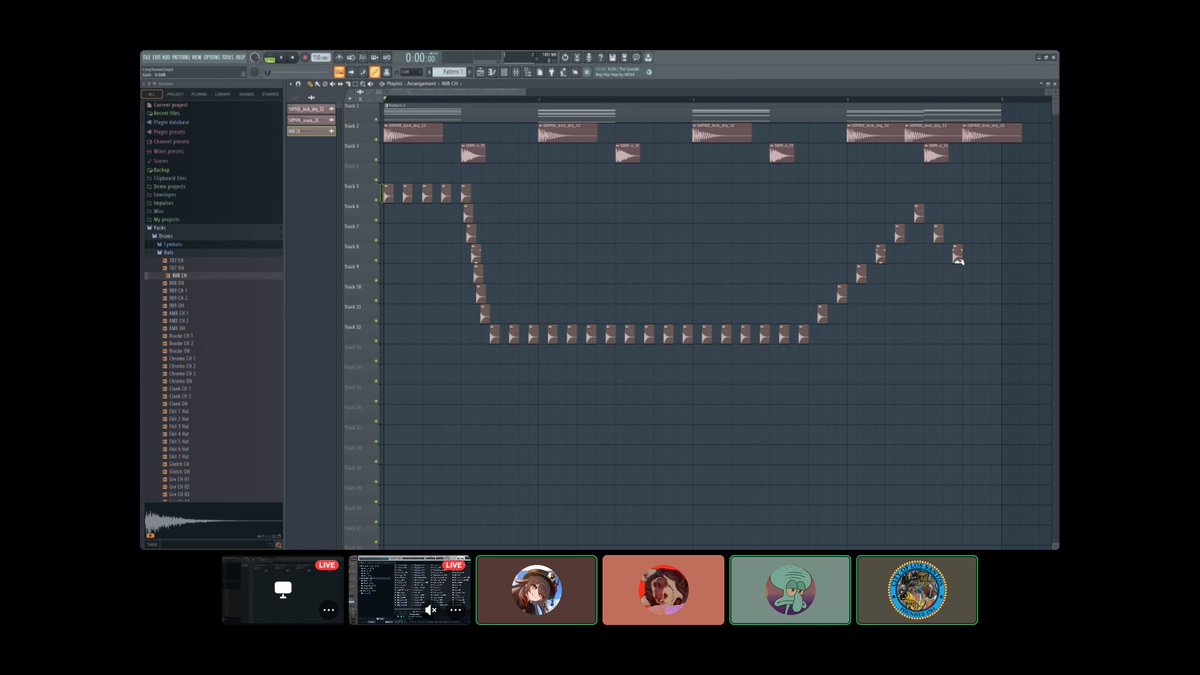Click the save project icon in top toolbar

612,57
